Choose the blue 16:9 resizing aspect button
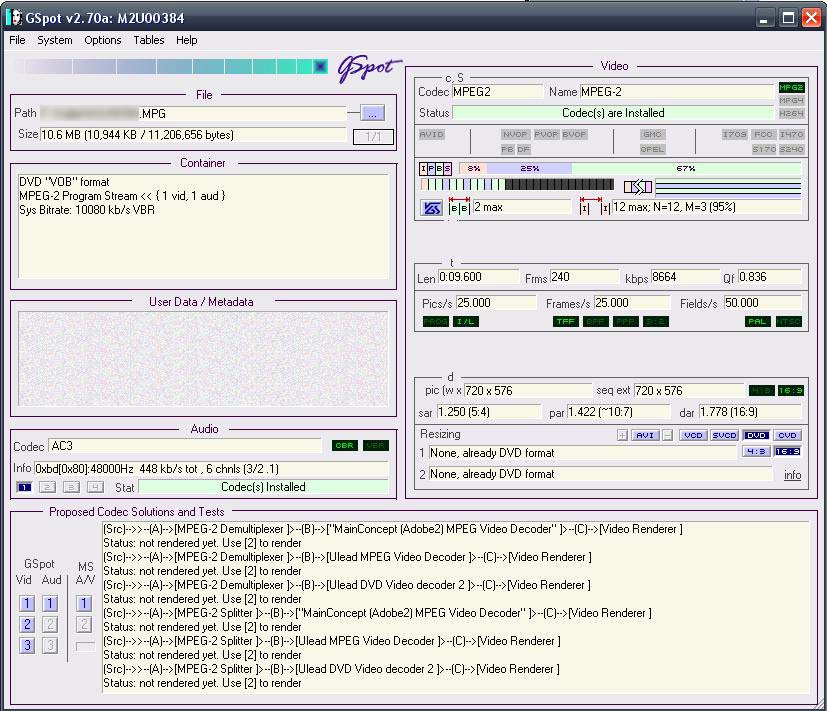 click(787, 451)
